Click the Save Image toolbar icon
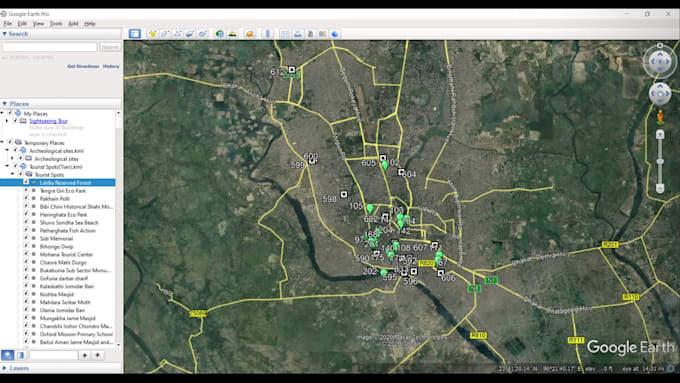 (x=311, y=33)
